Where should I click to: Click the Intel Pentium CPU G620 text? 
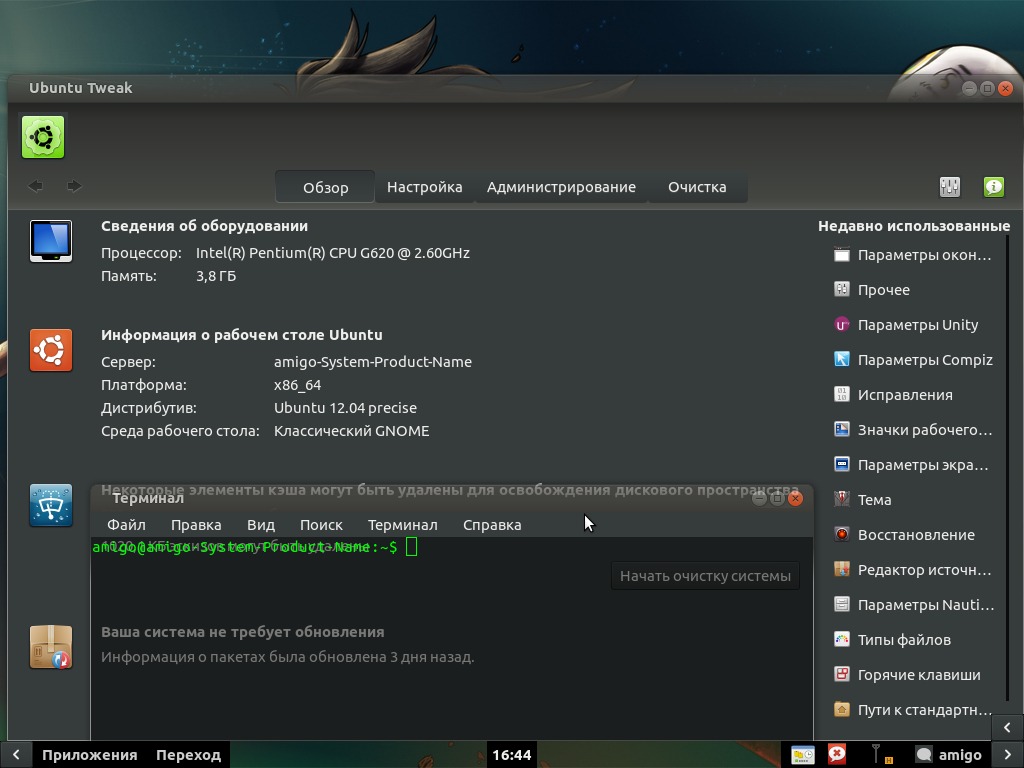click(332, 253)
